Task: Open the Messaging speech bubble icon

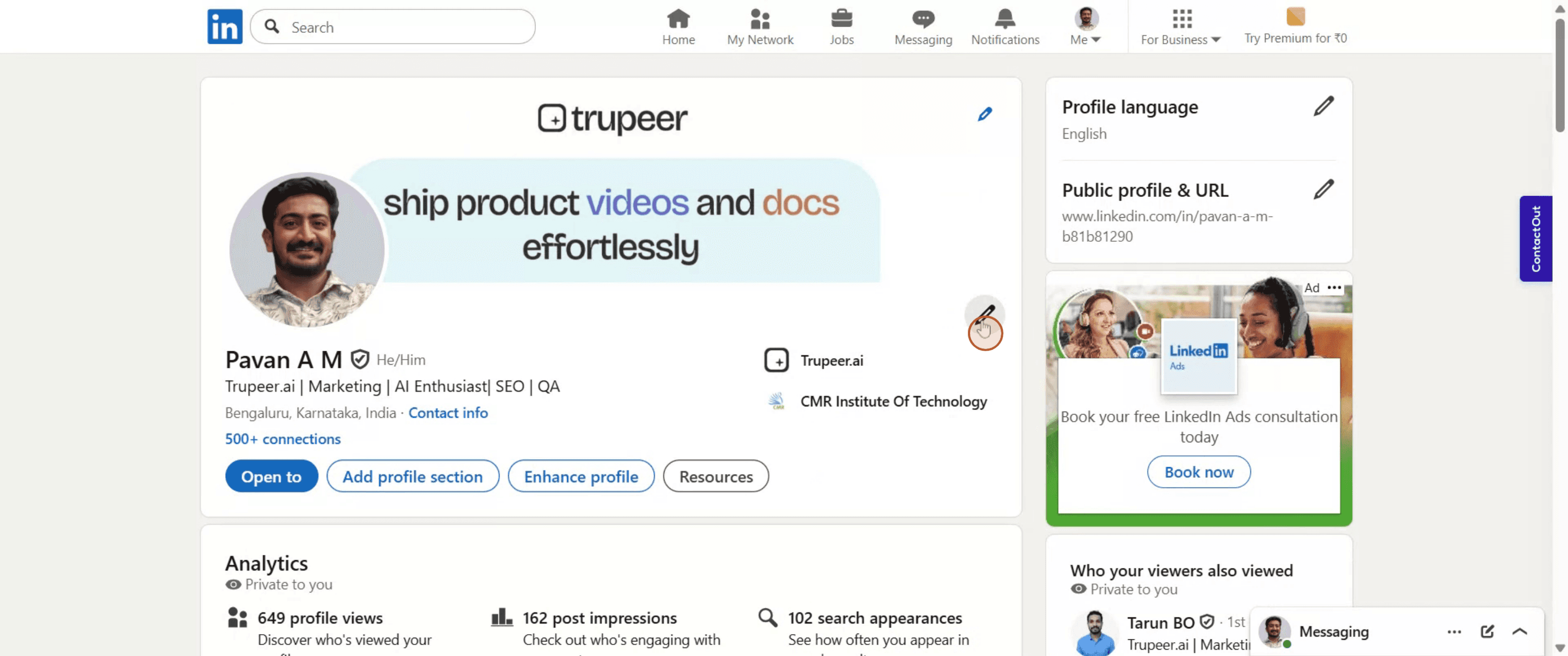Action: click(x=923, y=19)
